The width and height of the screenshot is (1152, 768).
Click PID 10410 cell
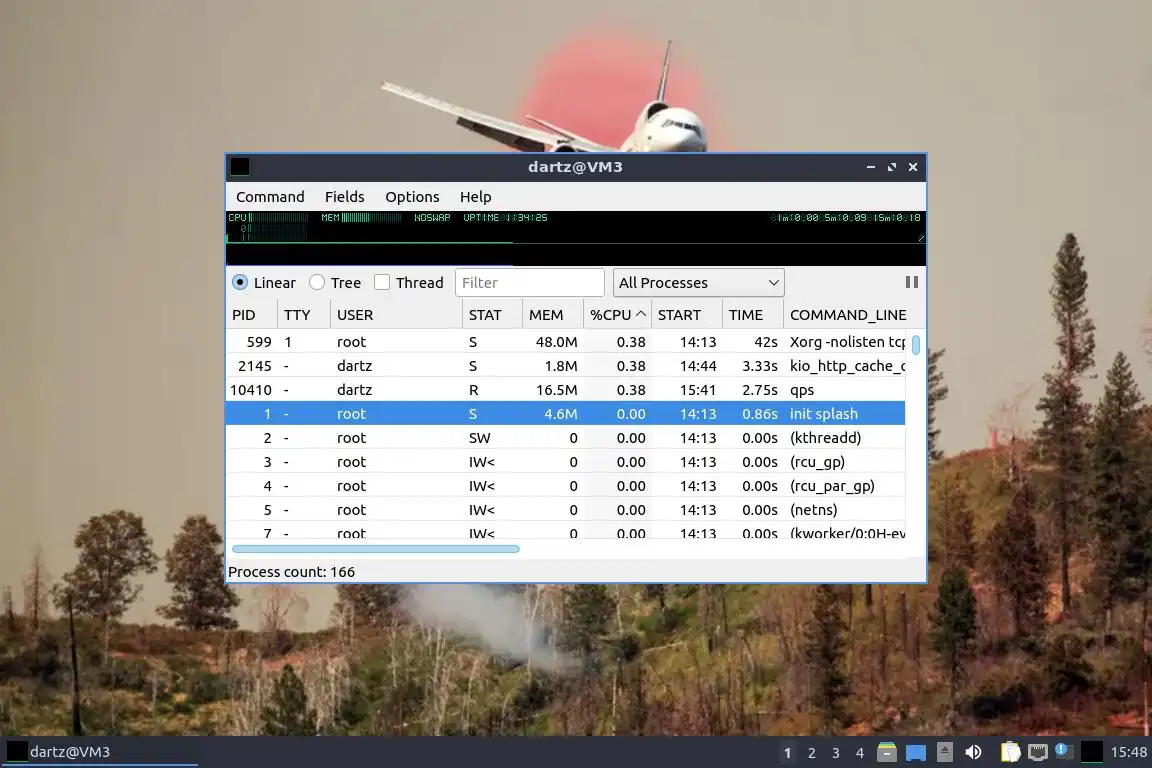251,390
